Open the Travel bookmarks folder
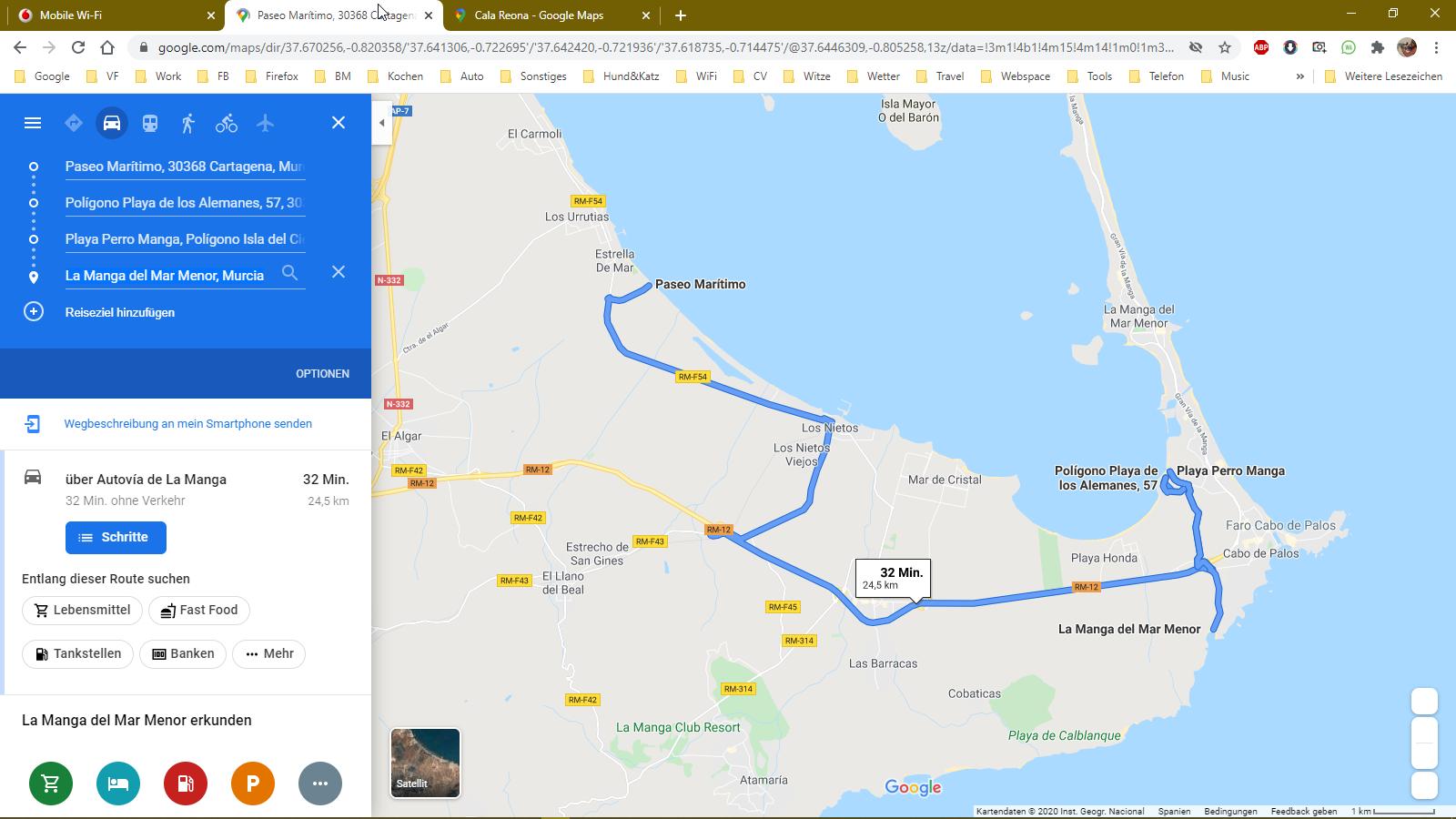 (940, 76)
